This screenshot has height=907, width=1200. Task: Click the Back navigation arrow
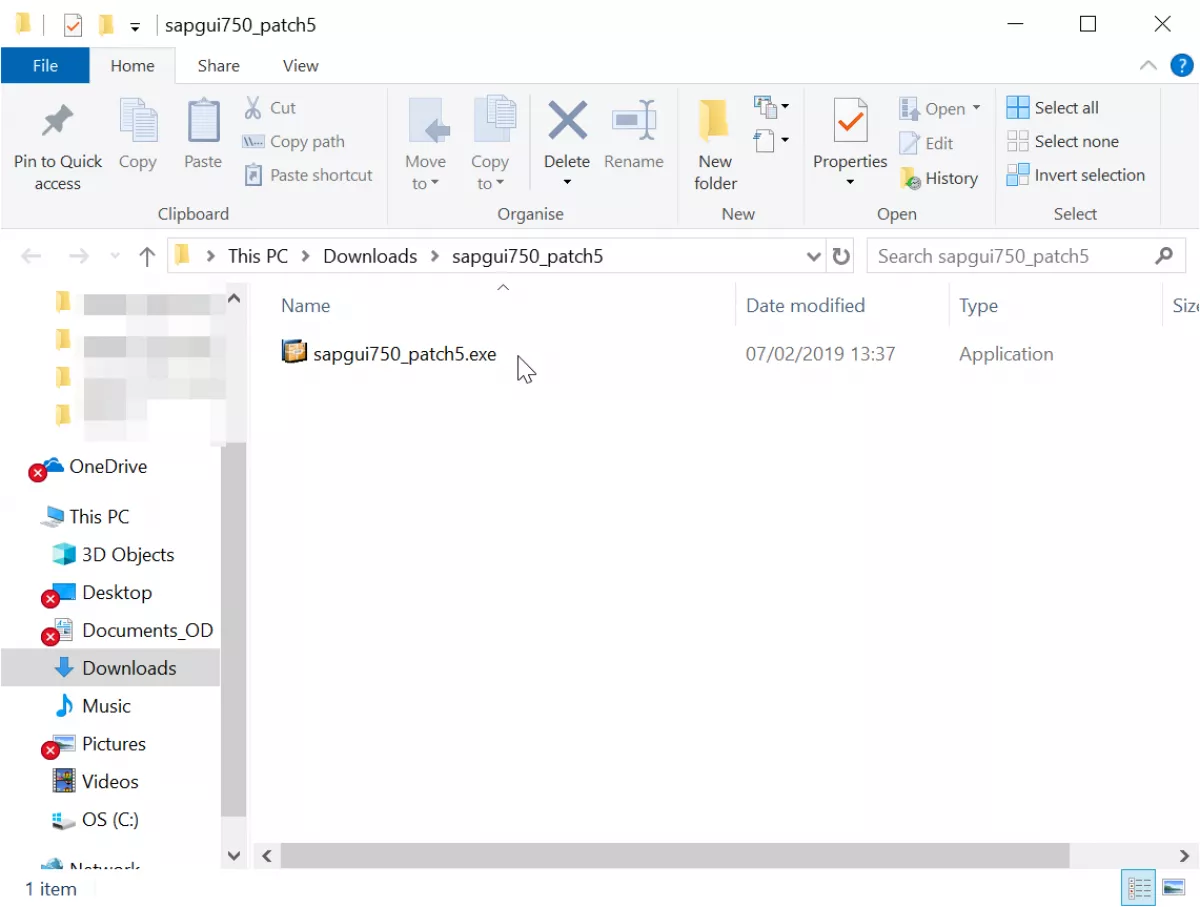(x=31, y=256)
